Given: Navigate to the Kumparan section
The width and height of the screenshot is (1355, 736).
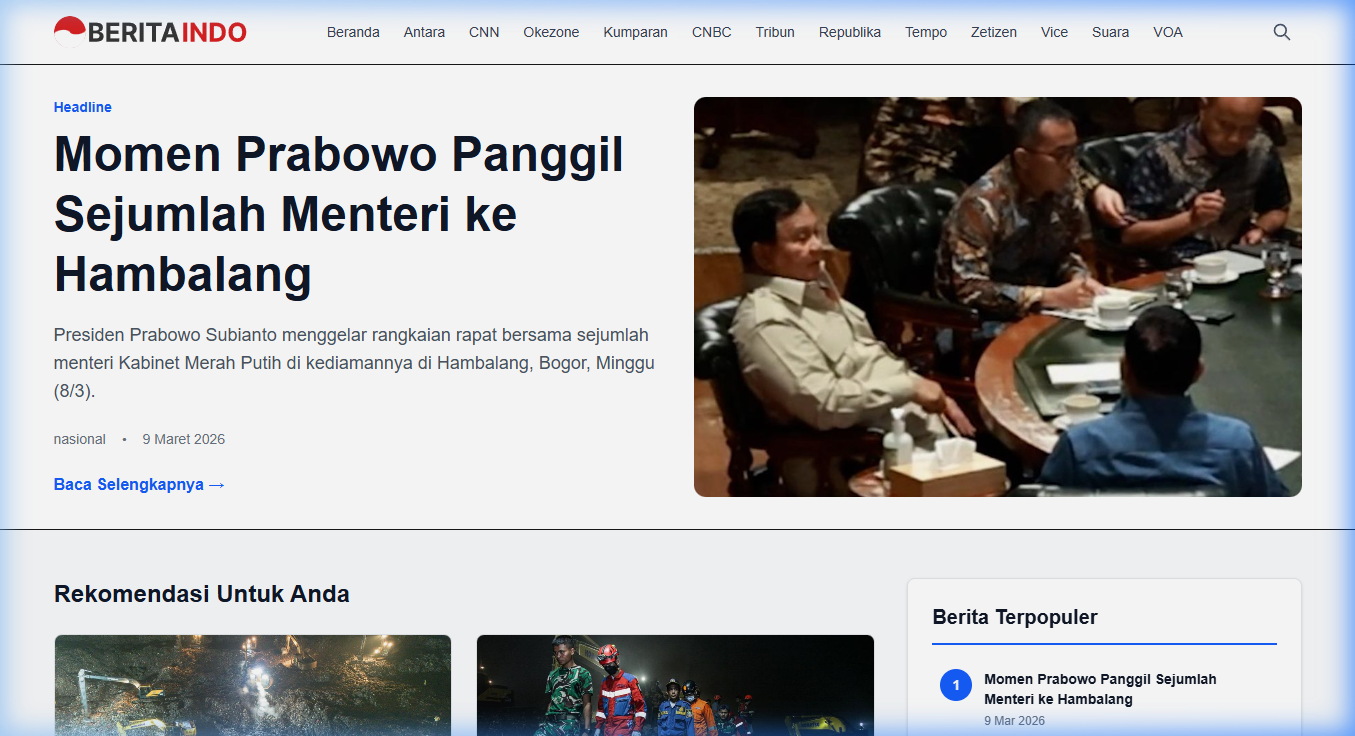Looking at the screenshot, I should pos(635,32).
